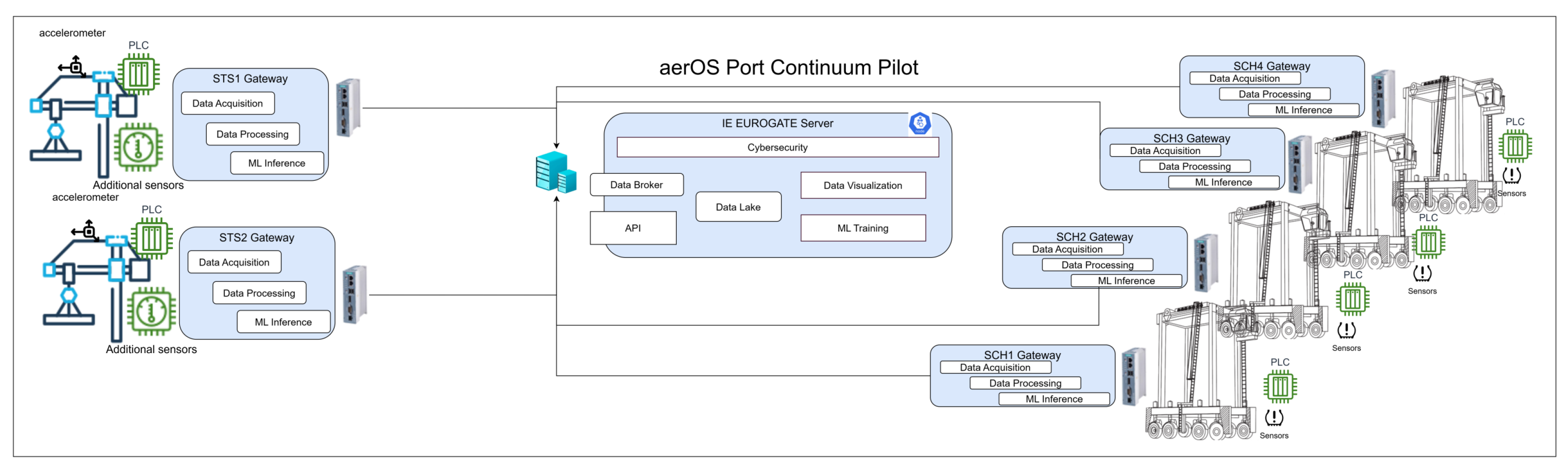1568x470 pixels.
Task: Click Data Acquisition in the STS1 Gateway
Action: click(227, 104)
